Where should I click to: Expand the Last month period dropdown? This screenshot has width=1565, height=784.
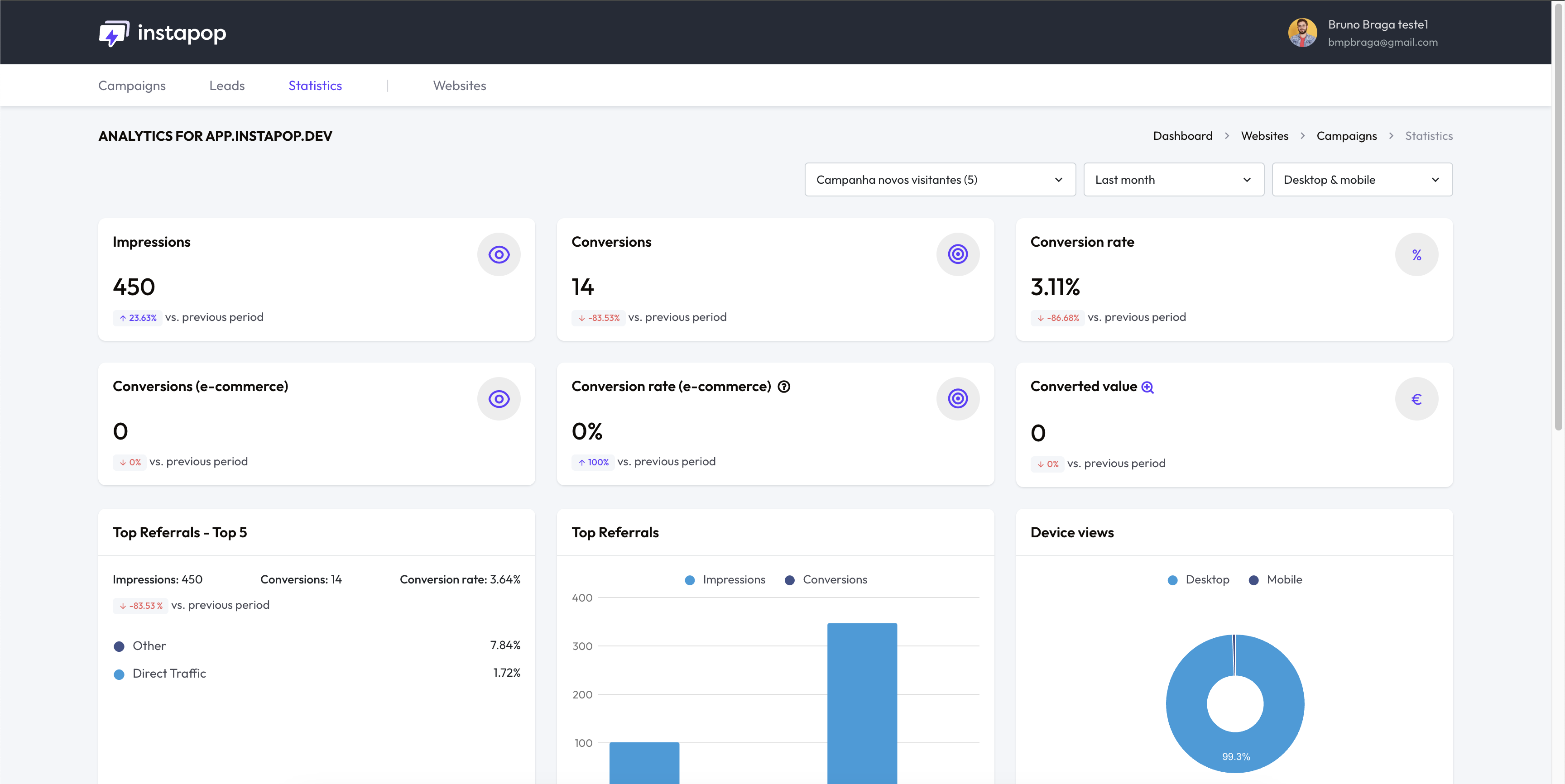click(x=1173, y=180)
